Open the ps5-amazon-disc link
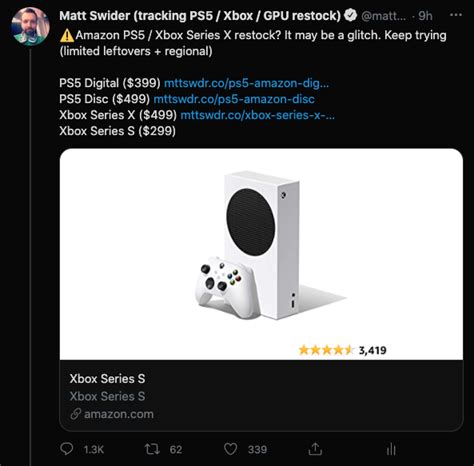Image resolution: width=474 pixels, height=466 pixels. tap(234, 99)
